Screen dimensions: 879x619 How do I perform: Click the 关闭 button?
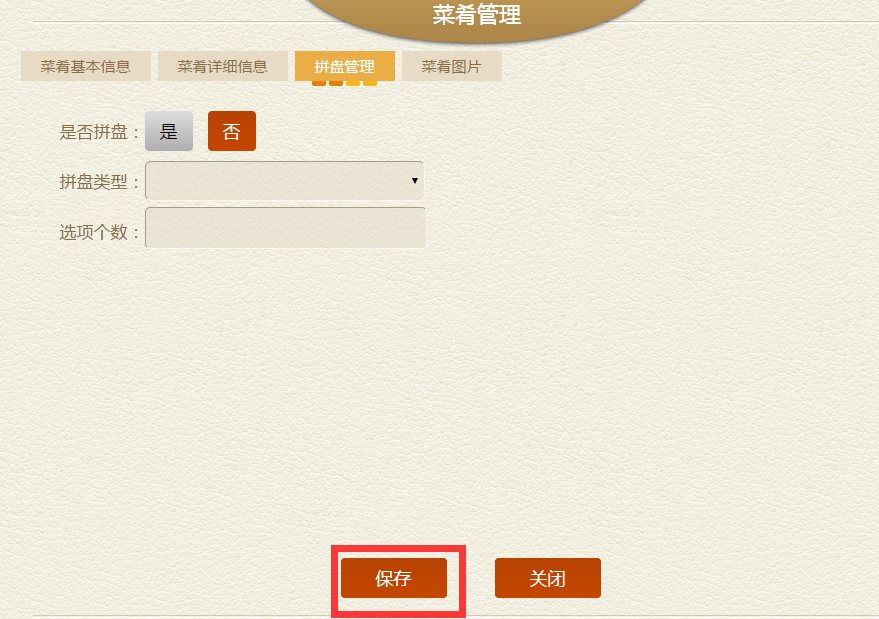tap(548, 578)
